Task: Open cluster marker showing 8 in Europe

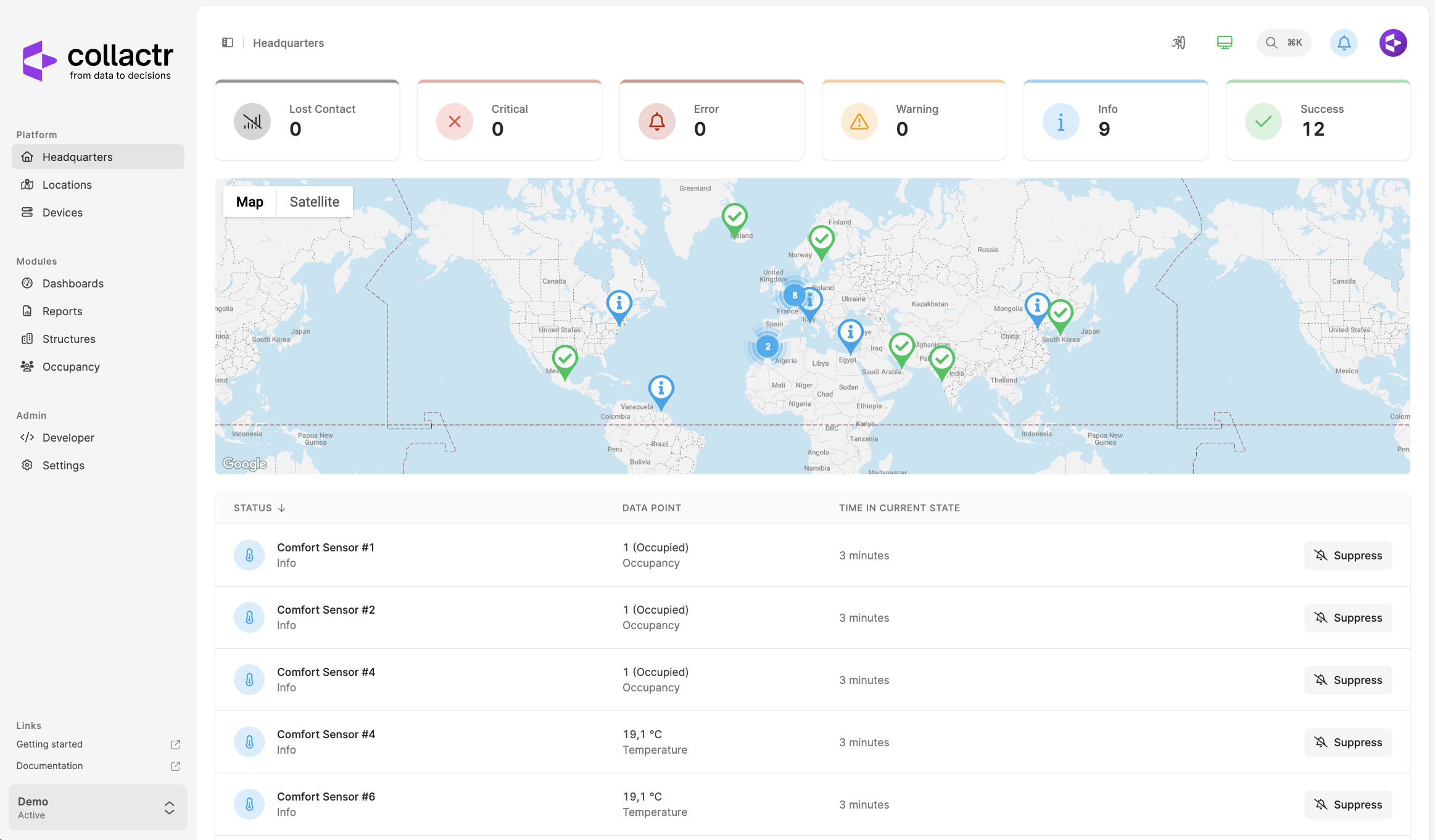Action: point(795,295)
